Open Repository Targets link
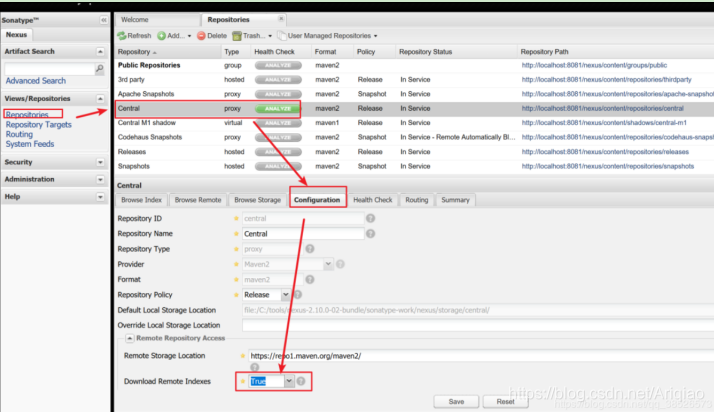The height and width of the screenshot is (412, 714). [x=39, y=124]
